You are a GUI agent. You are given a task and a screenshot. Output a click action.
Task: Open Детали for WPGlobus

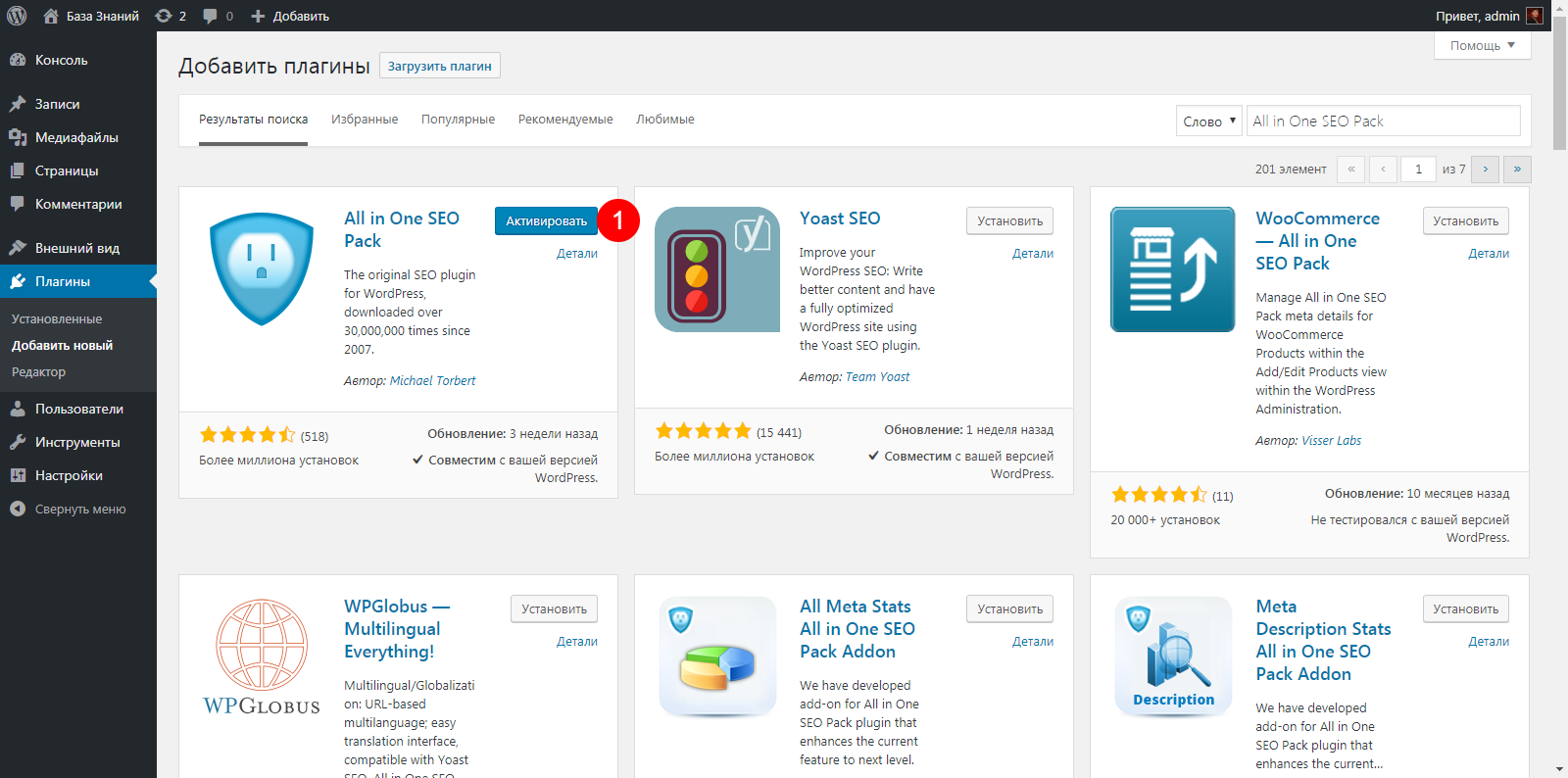point(577,641)
